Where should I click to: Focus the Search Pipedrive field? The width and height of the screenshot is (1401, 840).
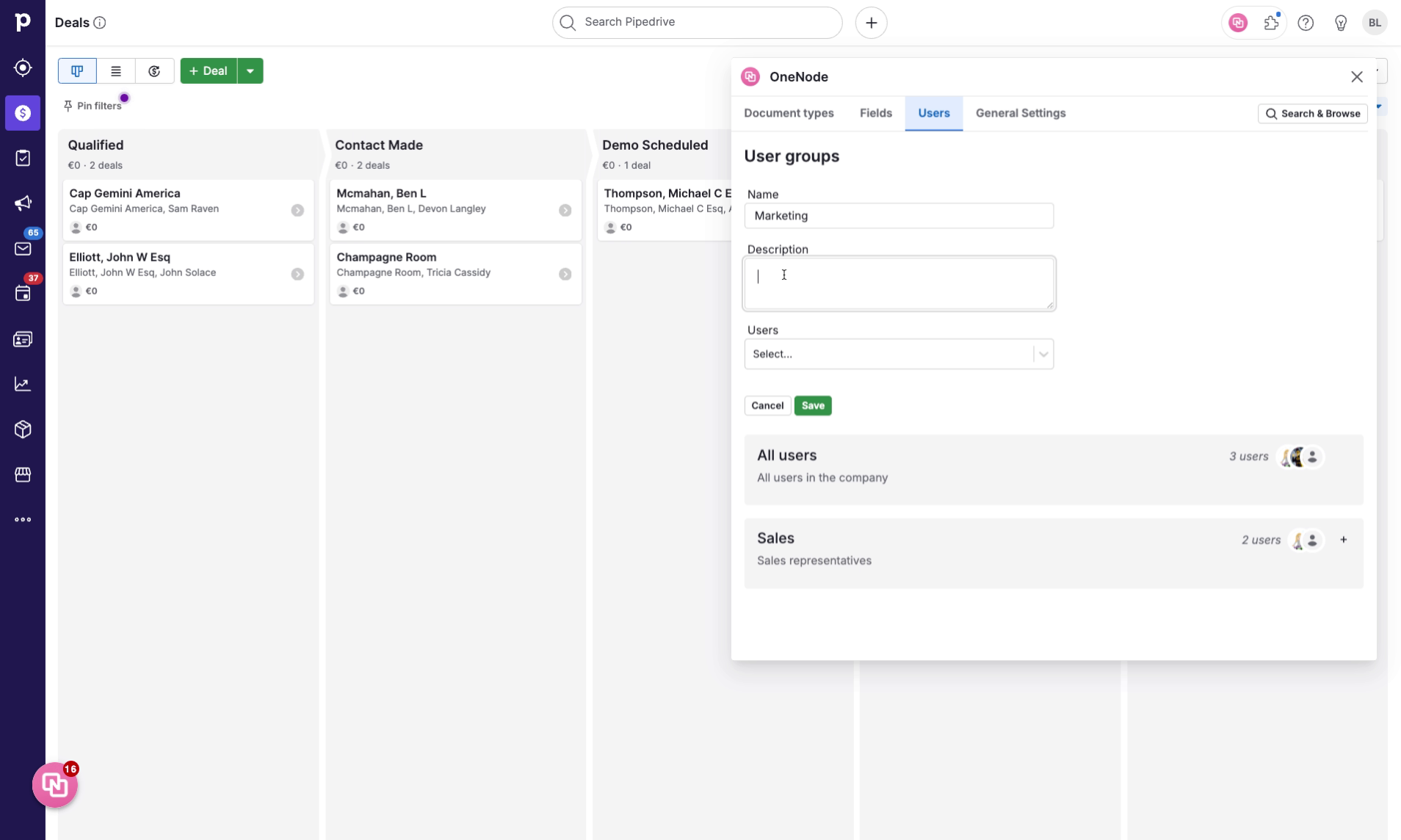click(697, 23)
